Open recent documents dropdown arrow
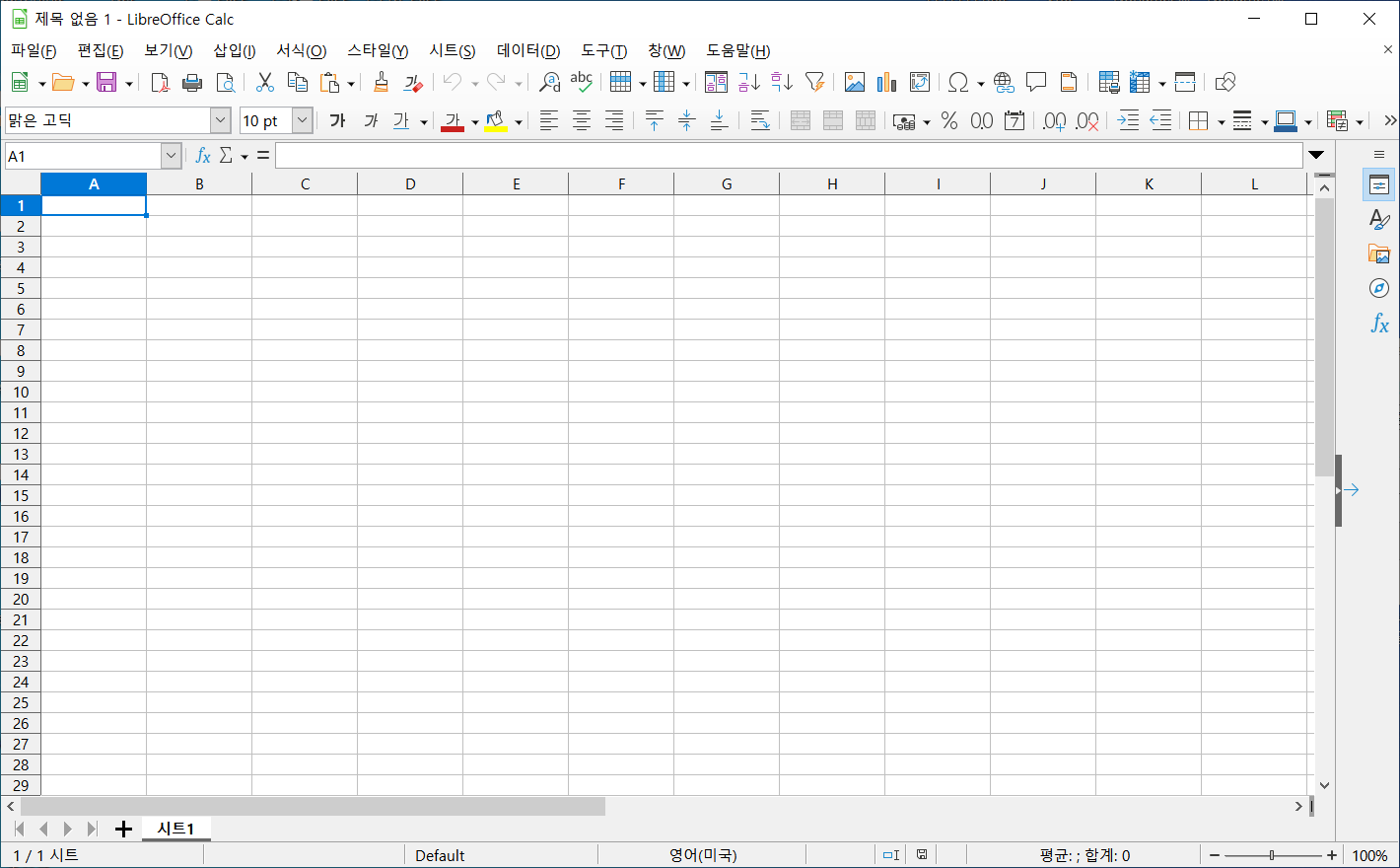Viewport: 1400px width, 868px height. pos(85,84)
